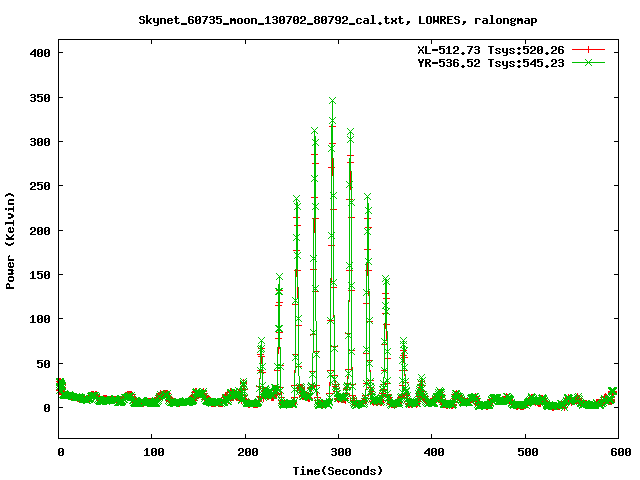Click the 400 tick label on time axis
Viewport: 640px width, 480px height.
(434, 452)
